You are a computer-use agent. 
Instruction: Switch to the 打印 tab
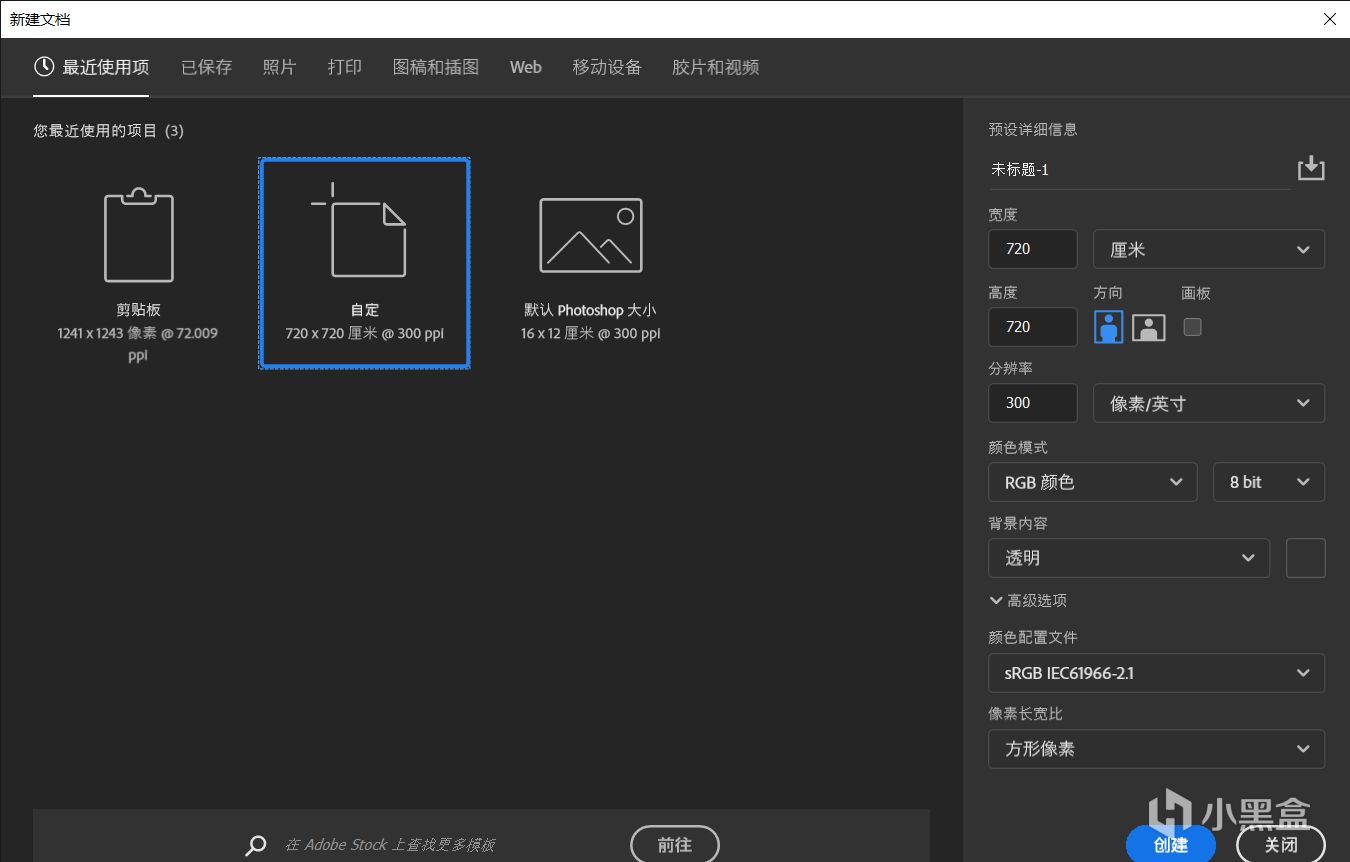(x=344, y=67)
